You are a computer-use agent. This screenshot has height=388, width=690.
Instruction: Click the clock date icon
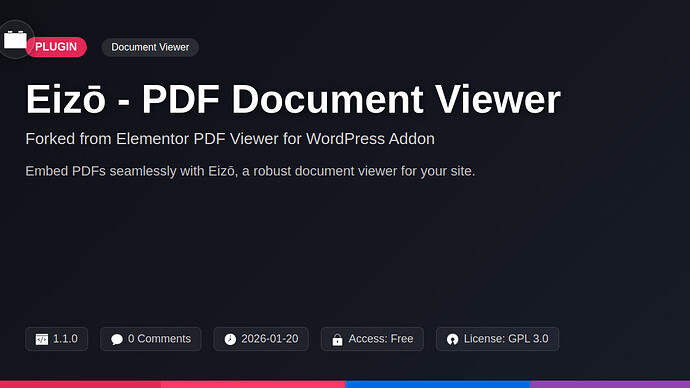point(230,339)
